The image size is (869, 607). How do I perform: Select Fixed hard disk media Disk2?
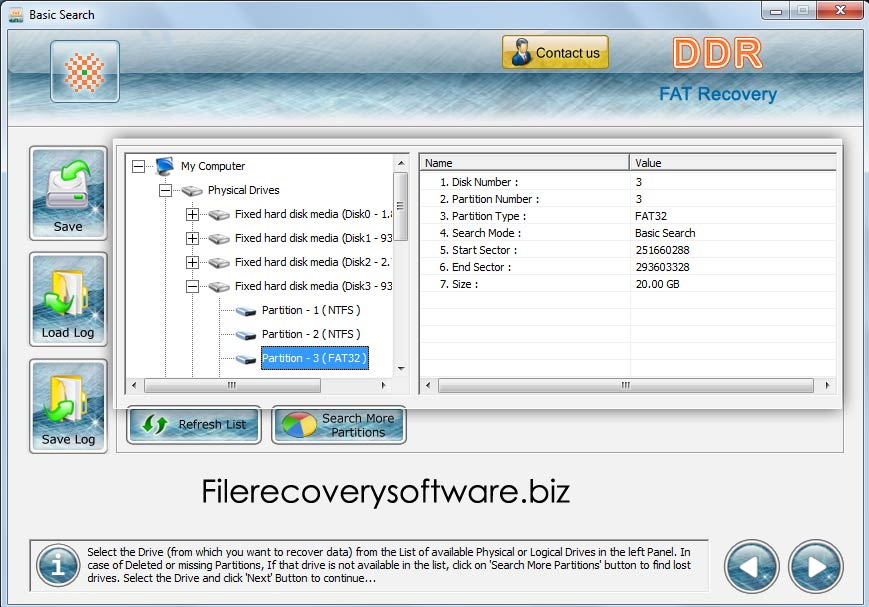coord(313,262)
